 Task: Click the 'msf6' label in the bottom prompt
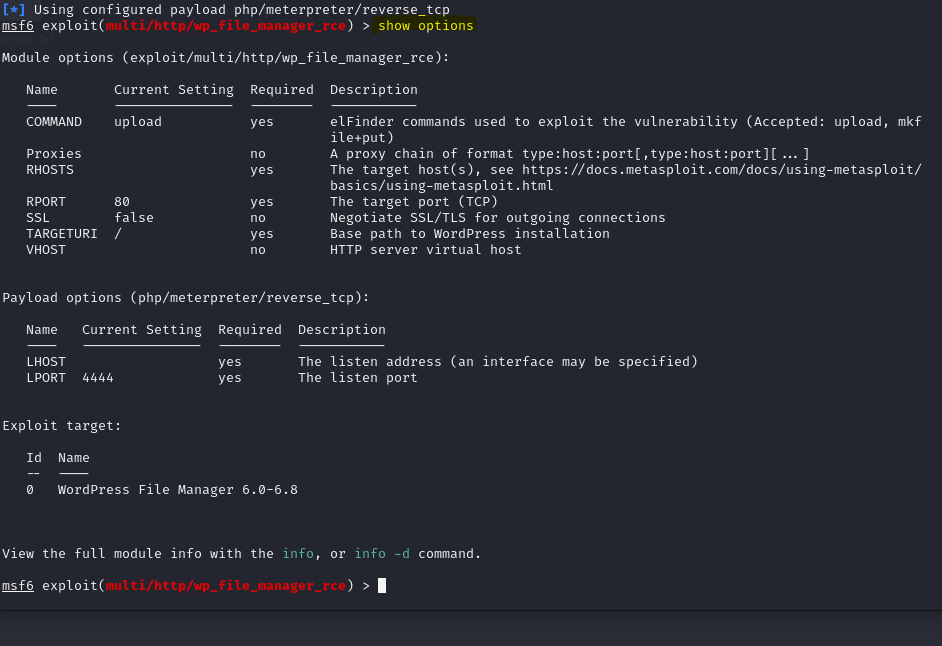18,586
